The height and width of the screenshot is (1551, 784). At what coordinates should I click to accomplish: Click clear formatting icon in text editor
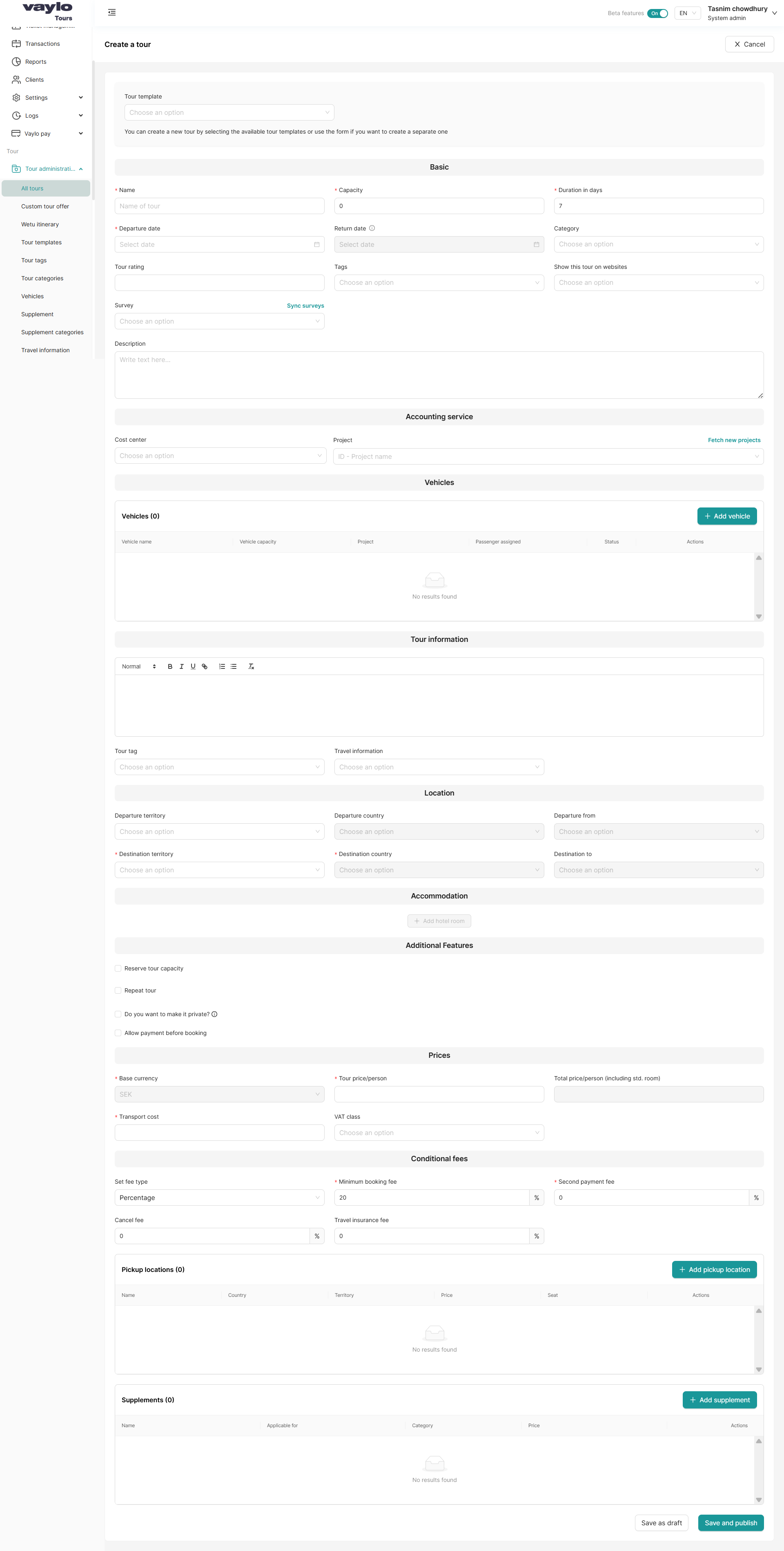[x=251, y=666]
